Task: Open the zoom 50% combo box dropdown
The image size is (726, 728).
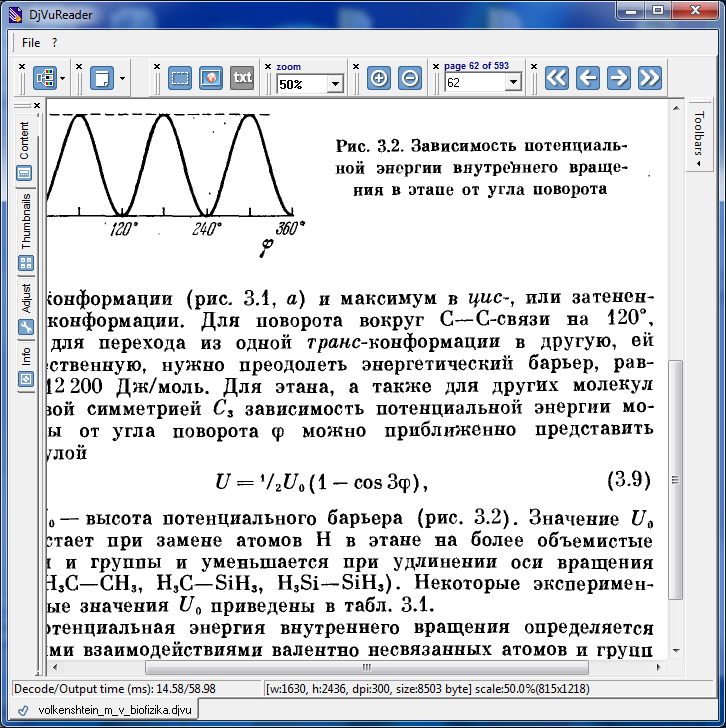Action: click(335, 84)
